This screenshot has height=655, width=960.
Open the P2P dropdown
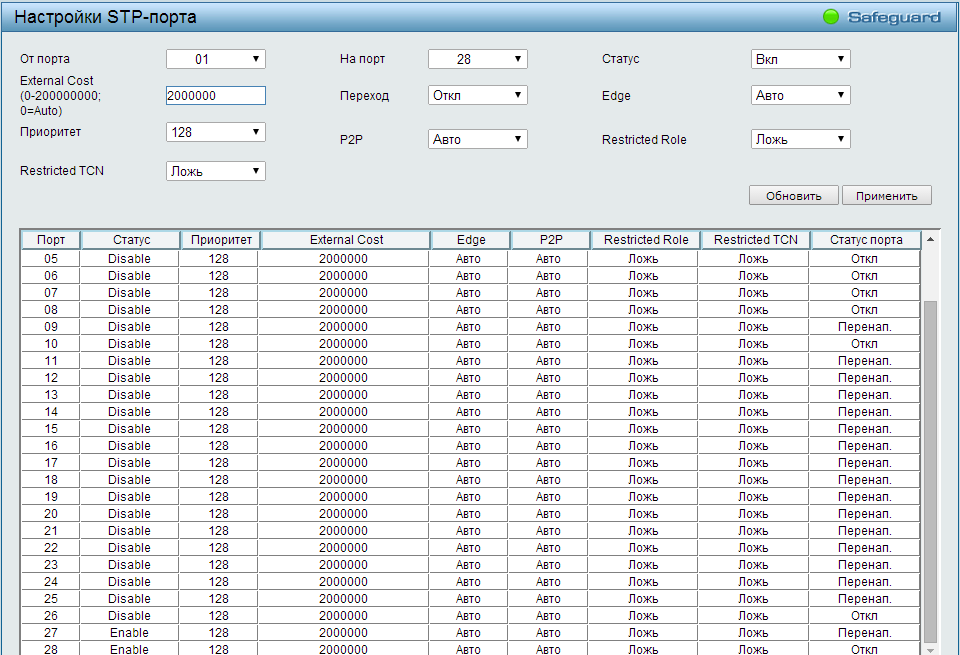tap(477, 139)
